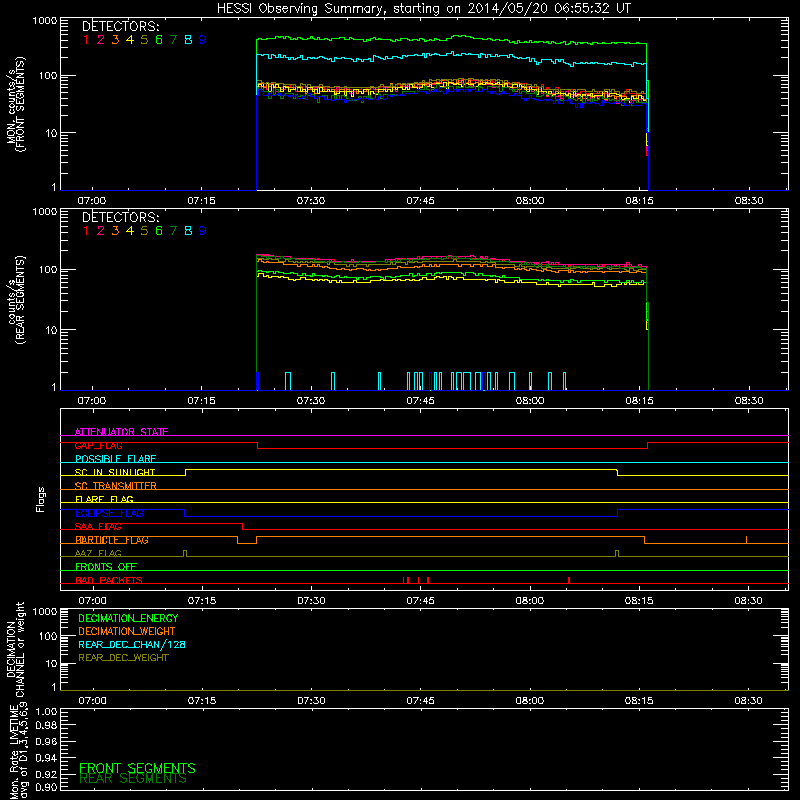Click the yellow detector 4 trace in rear plot
The image size is (800, 800).
452,280
